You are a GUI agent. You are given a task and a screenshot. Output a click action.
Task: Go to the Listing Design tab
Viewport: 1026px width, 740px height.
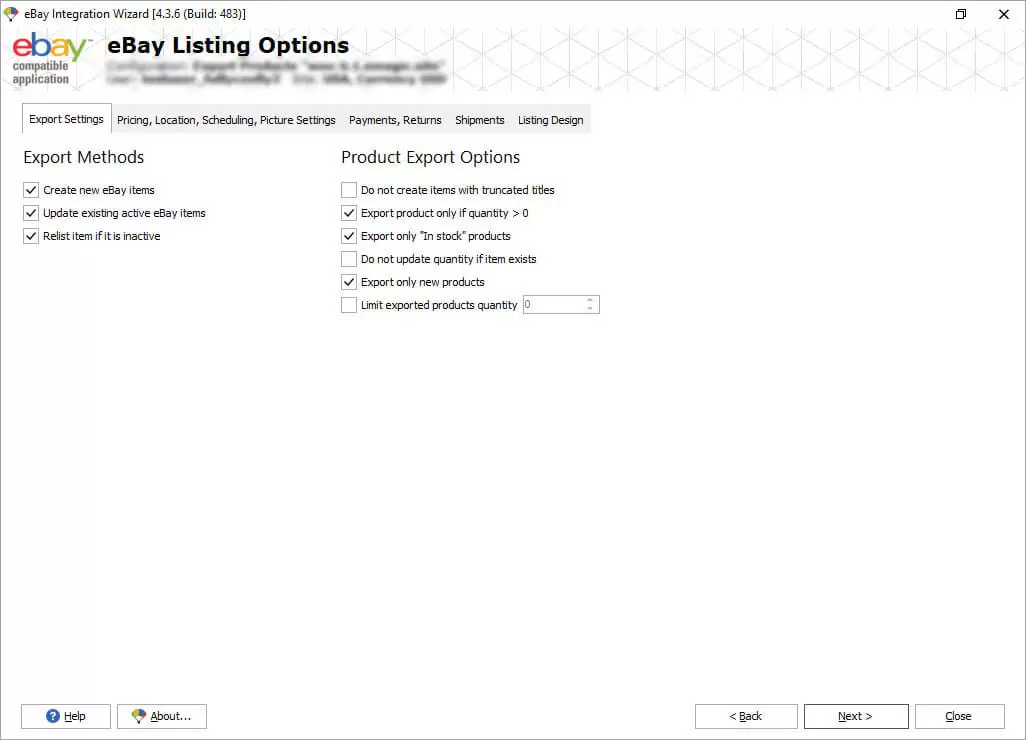coord(550,120)
